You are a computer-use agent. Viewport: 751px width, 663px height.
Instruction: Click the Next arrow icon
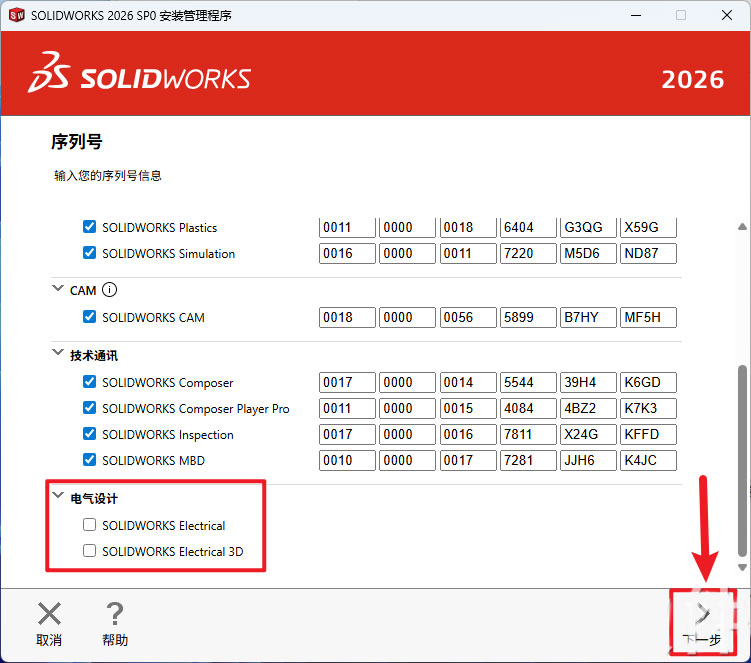tap(703, 612)
